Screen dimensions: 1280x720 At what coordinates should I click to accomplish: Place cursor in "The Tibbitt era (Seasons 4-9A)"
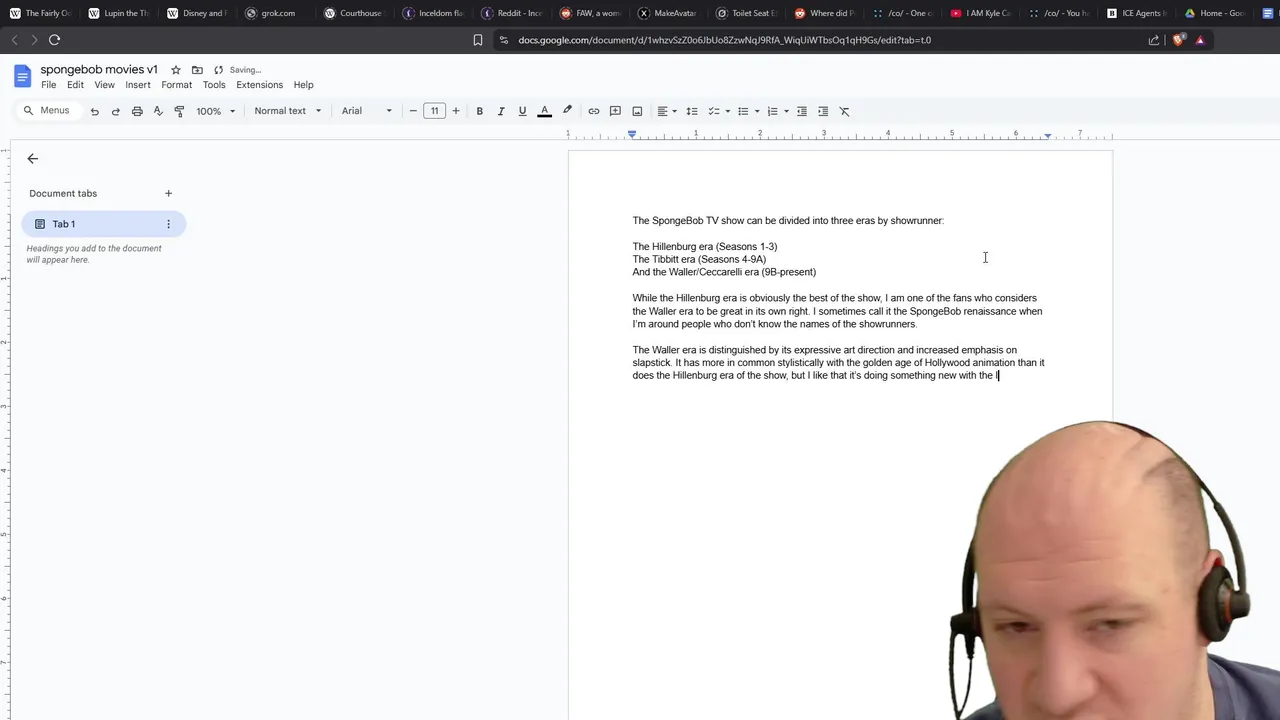click(x=699, y=259)
